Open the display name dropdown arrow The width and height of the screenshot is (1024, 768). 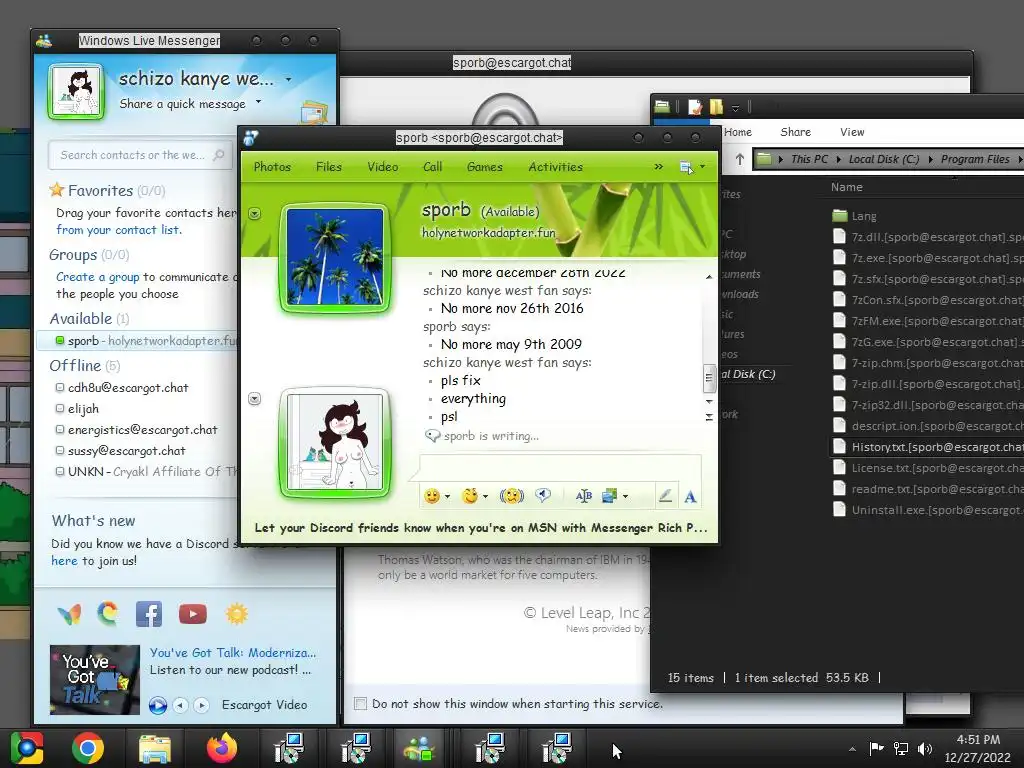pyautogui.click(x=289, y=80)
